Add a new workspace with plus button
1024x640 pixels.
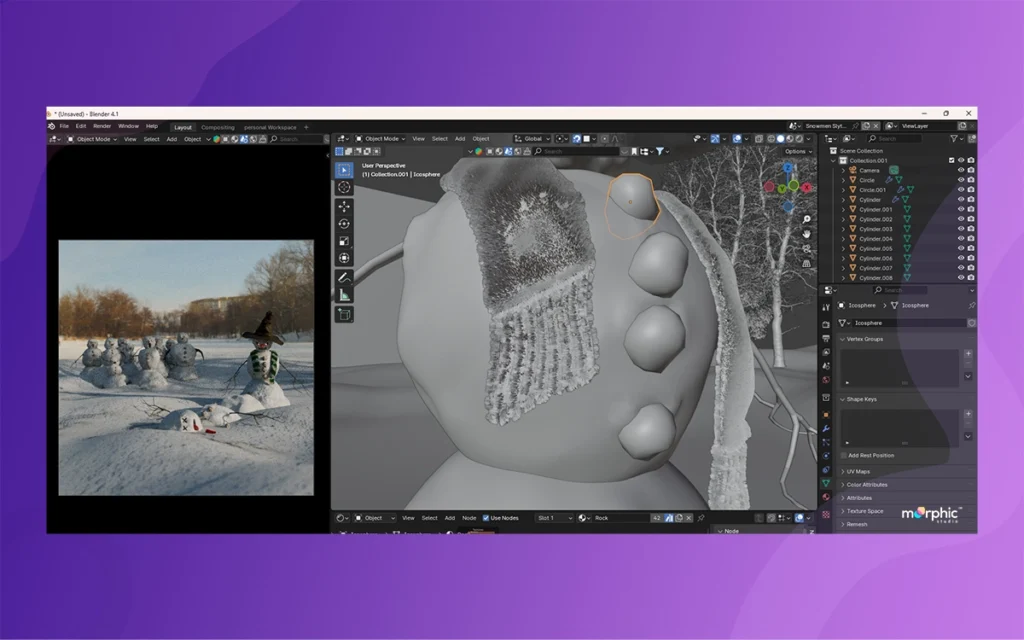[x=306, y=127]
